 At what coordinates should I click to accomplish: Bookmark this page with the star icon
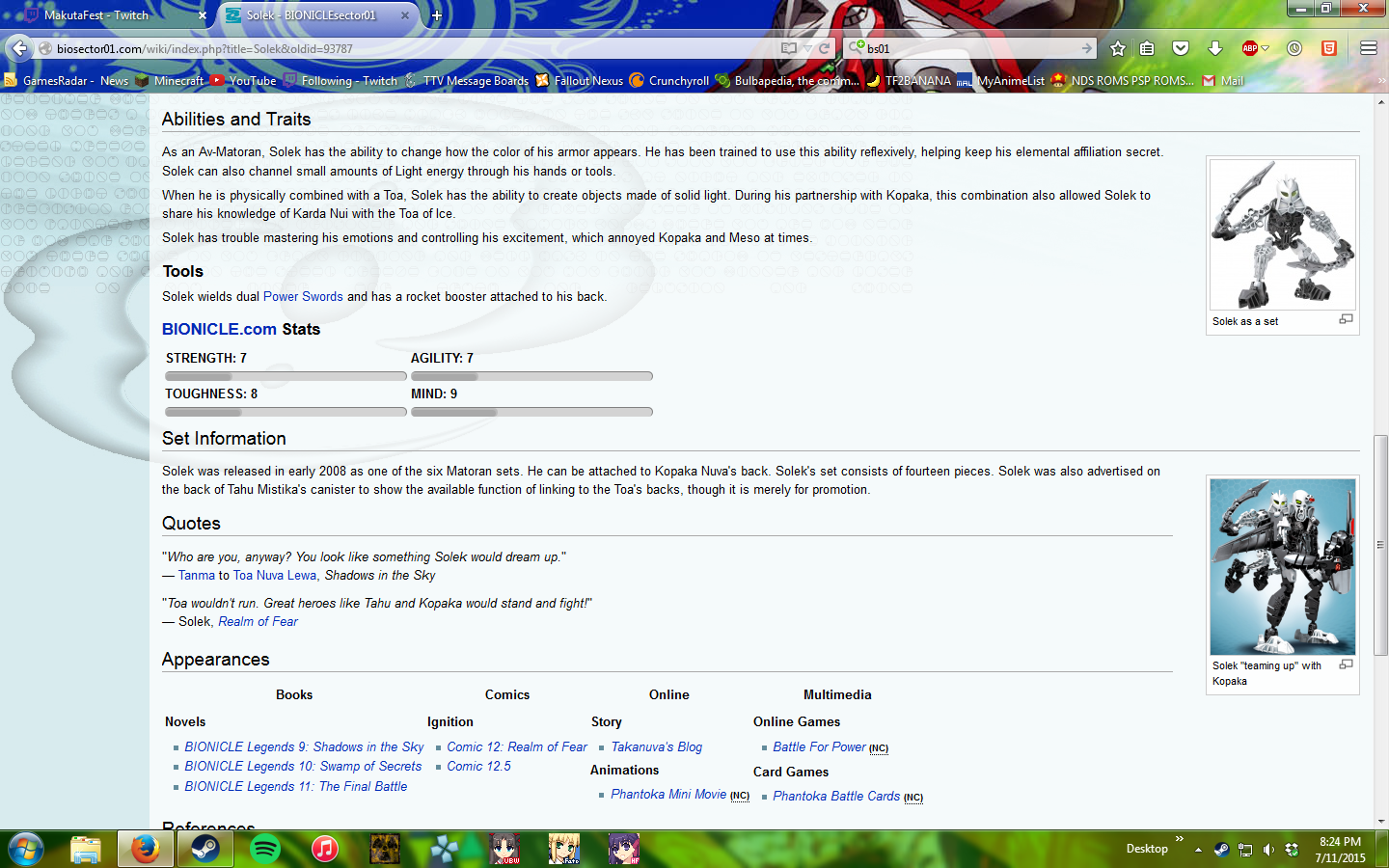coord(1118,48)
